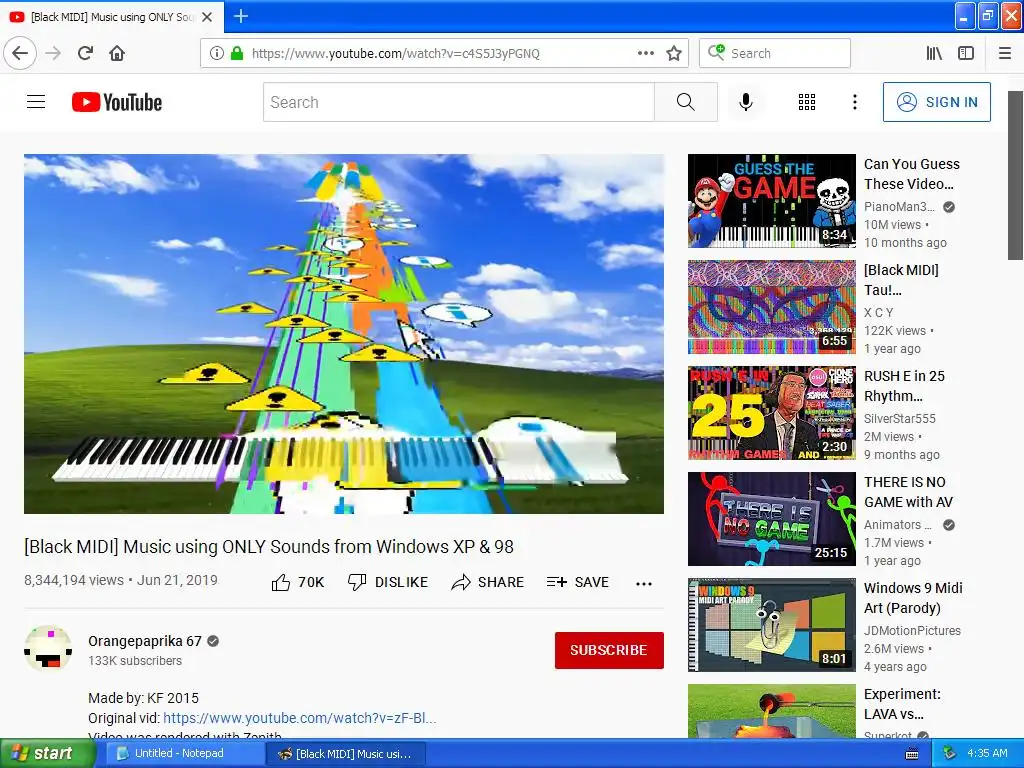Open the original vid YouTube link
Screen dimensions: 1024x768
click(300, 718)
